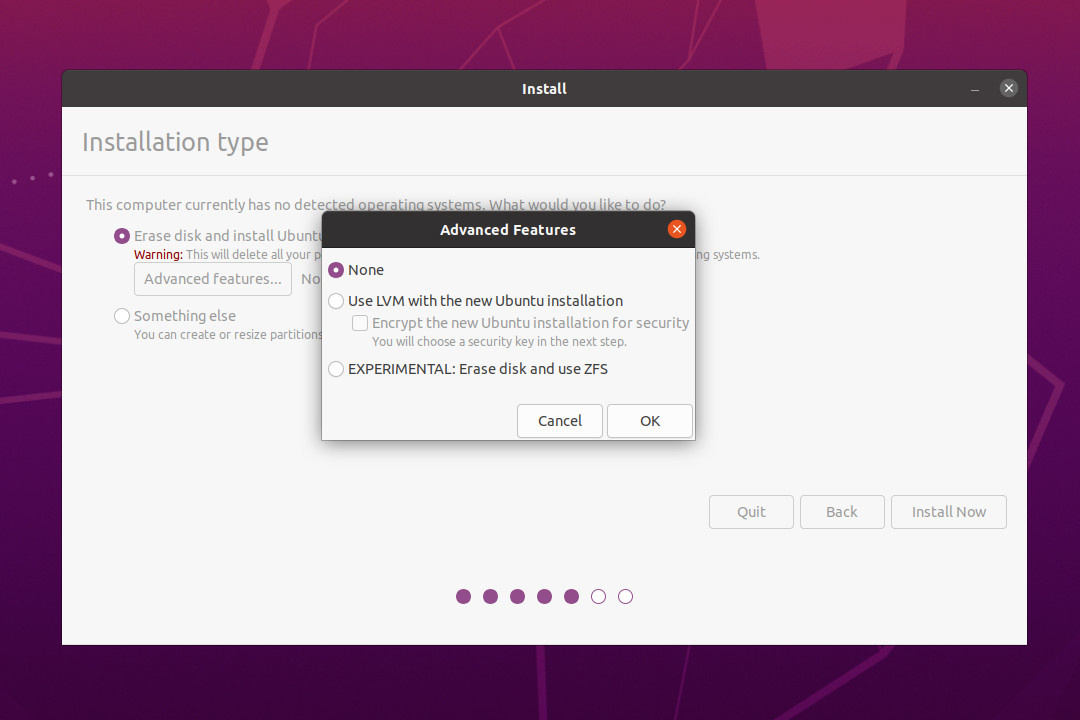This screenshot has height=720, width=1080.
Task: Click the Installation type heading
Action: click(175, 142)
